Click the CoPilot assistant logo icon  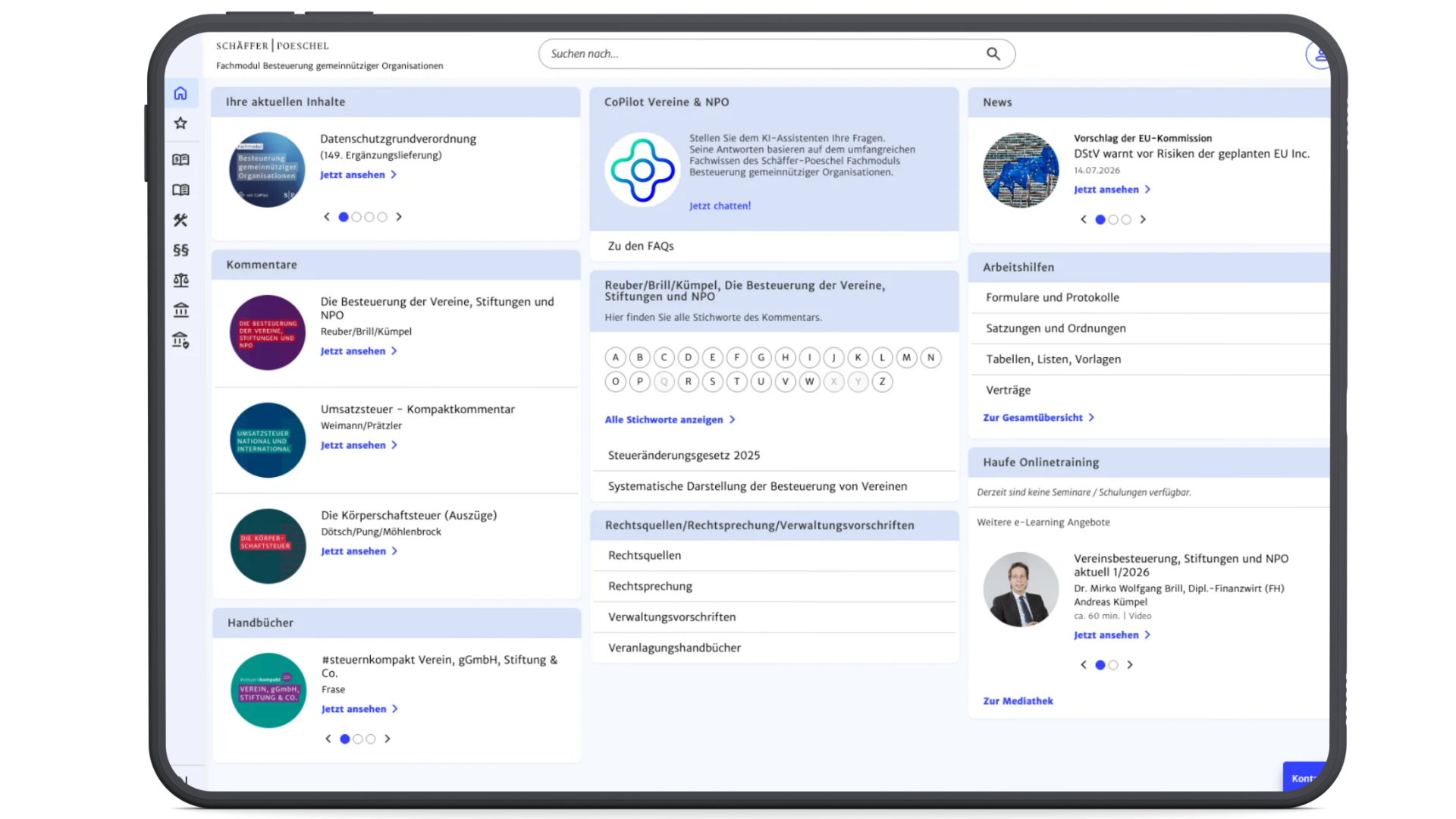(x=642, y=170)
